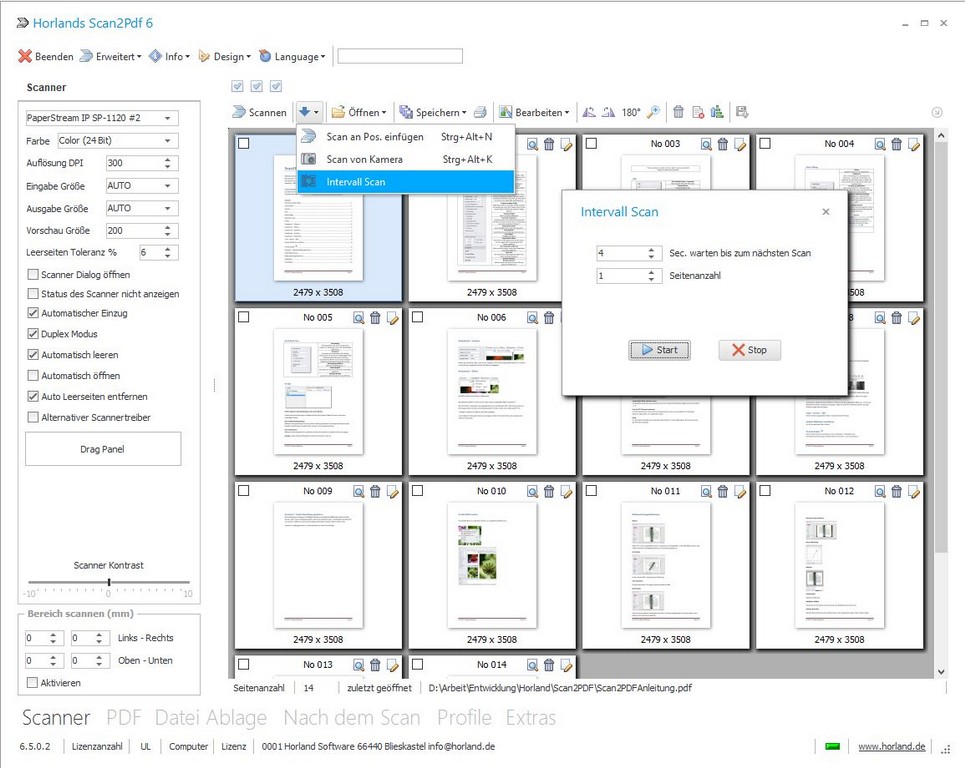Image resolution: width=965 pixels, height=768 pixels.
Task: Open the www.horland.de link
Action: pyautogui.click(x=891, y=746)
